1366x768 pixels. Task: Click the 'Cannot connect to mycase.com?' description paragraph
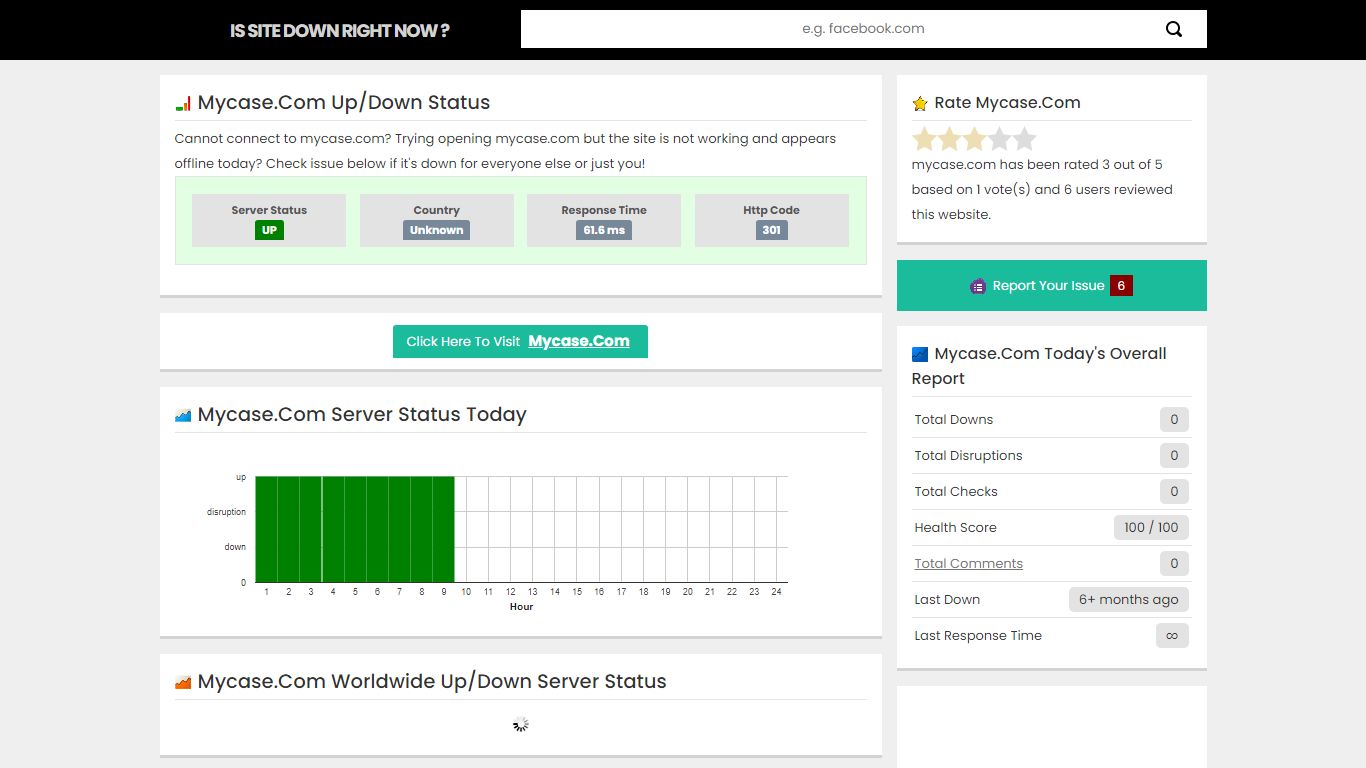point(505,151)
